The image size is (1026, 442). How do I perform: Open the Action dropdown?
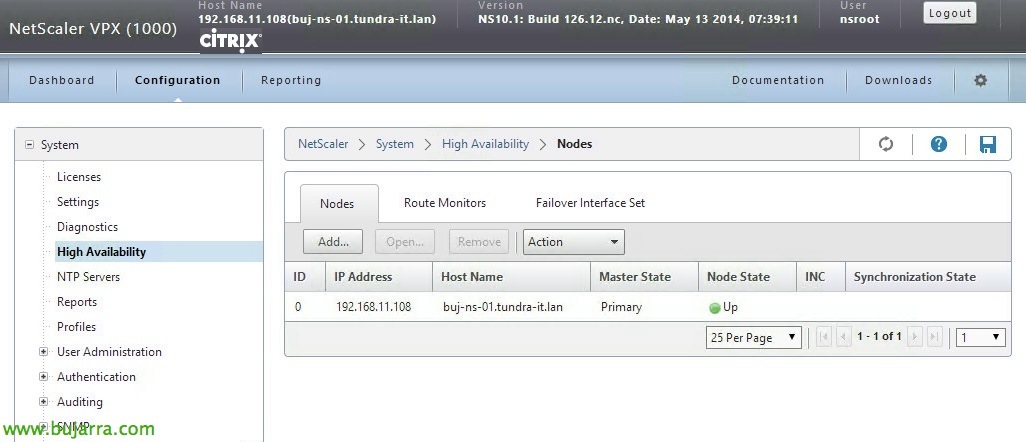click(574, 242)
